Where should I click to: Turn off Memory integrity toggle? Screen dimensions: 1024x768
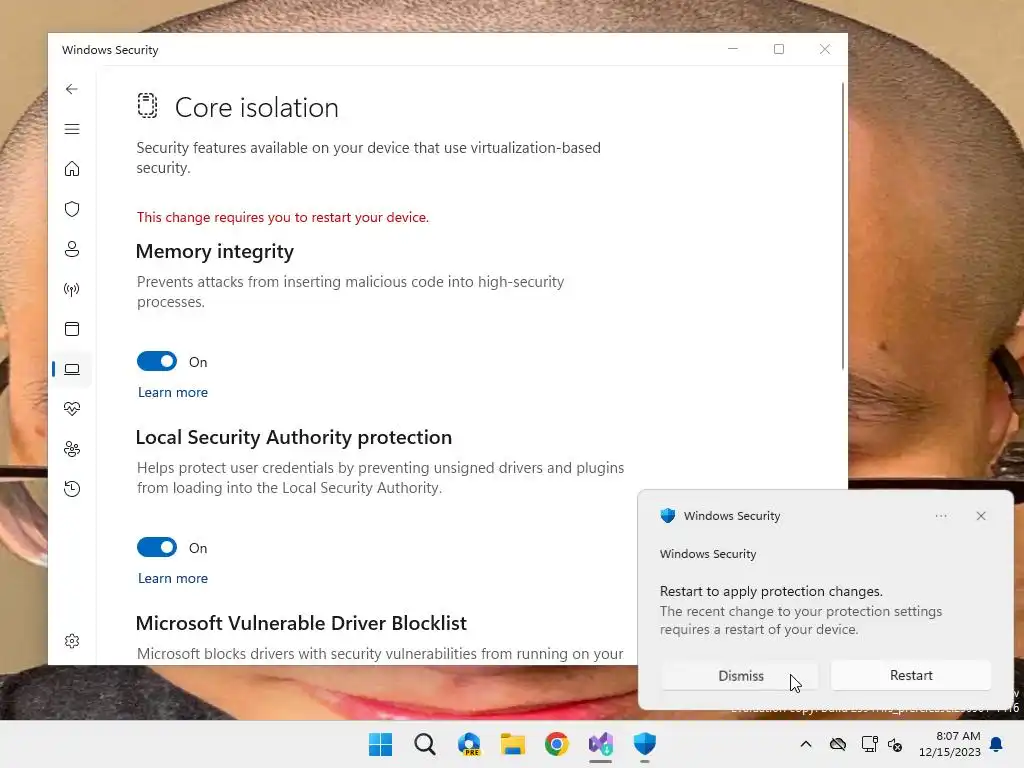[x=157, y=361]
